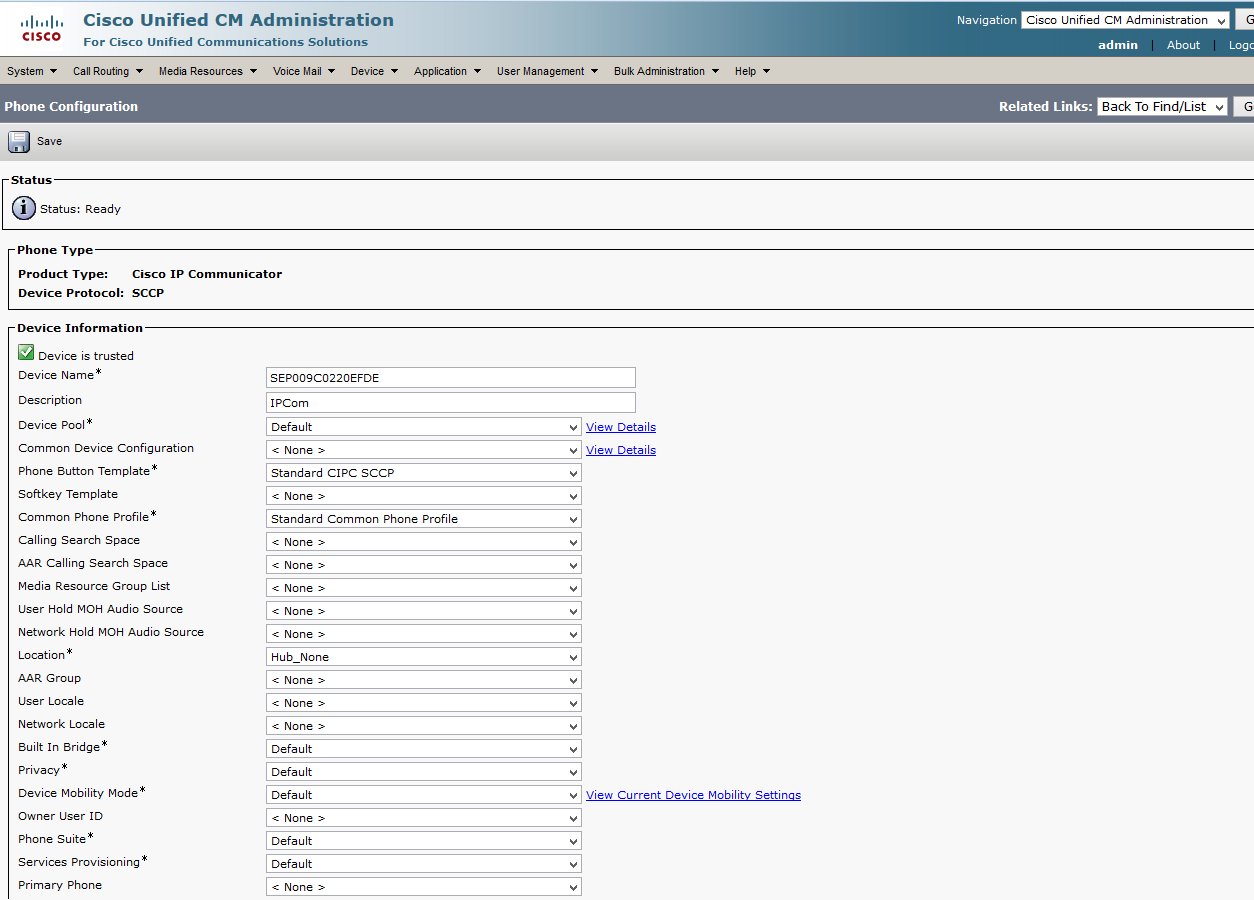
Task: Open the Common Phone Profile dropdown
Action: (x=424, y=519)
